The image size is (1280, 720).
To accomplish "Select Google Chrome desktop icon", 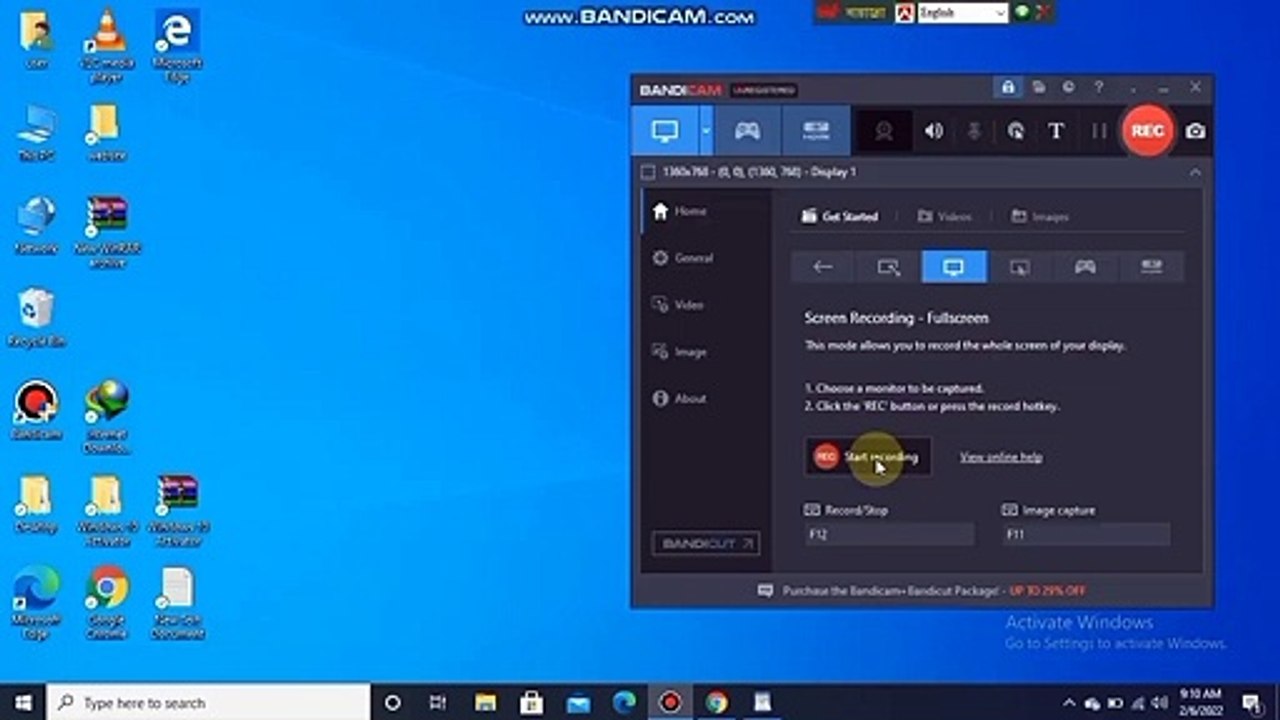I will point(106,603).
